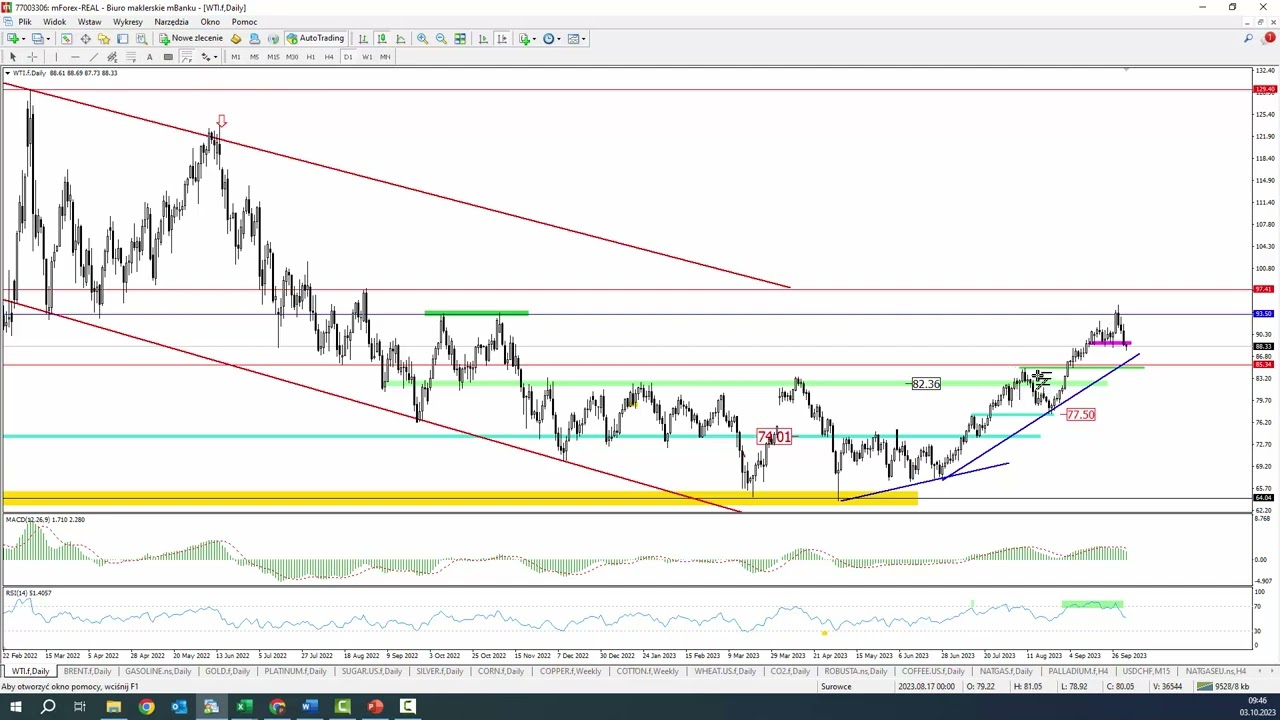
Task: Select the D1 timeframe button
Action: click(x=348, y=57)
